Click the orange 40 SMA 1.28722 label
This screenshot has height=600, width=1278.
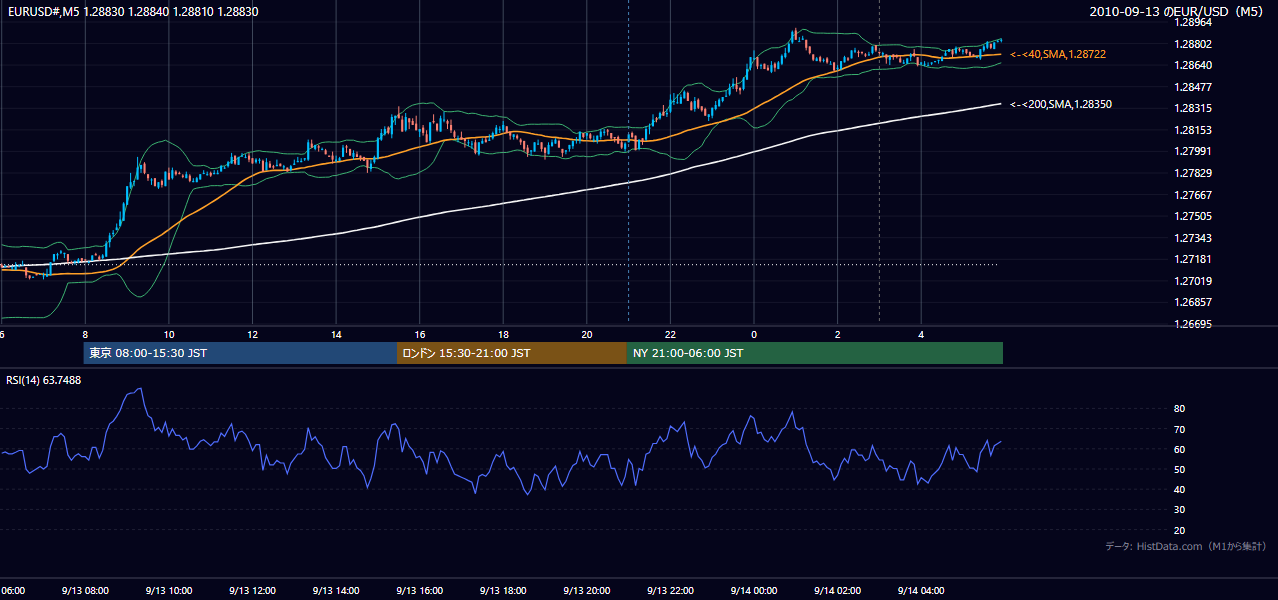click(x=1058, y=54)
